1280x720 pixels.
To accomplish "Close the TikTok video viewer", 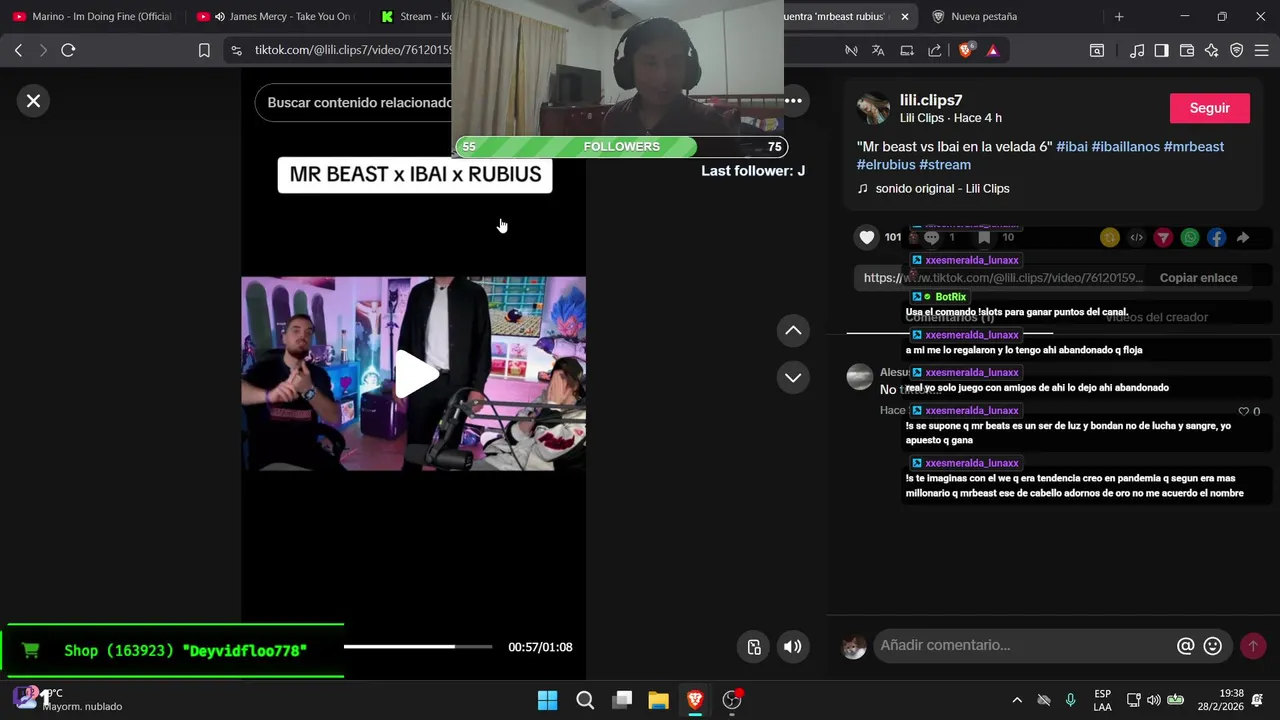I will pyautogui.click(x=33, y=101).
